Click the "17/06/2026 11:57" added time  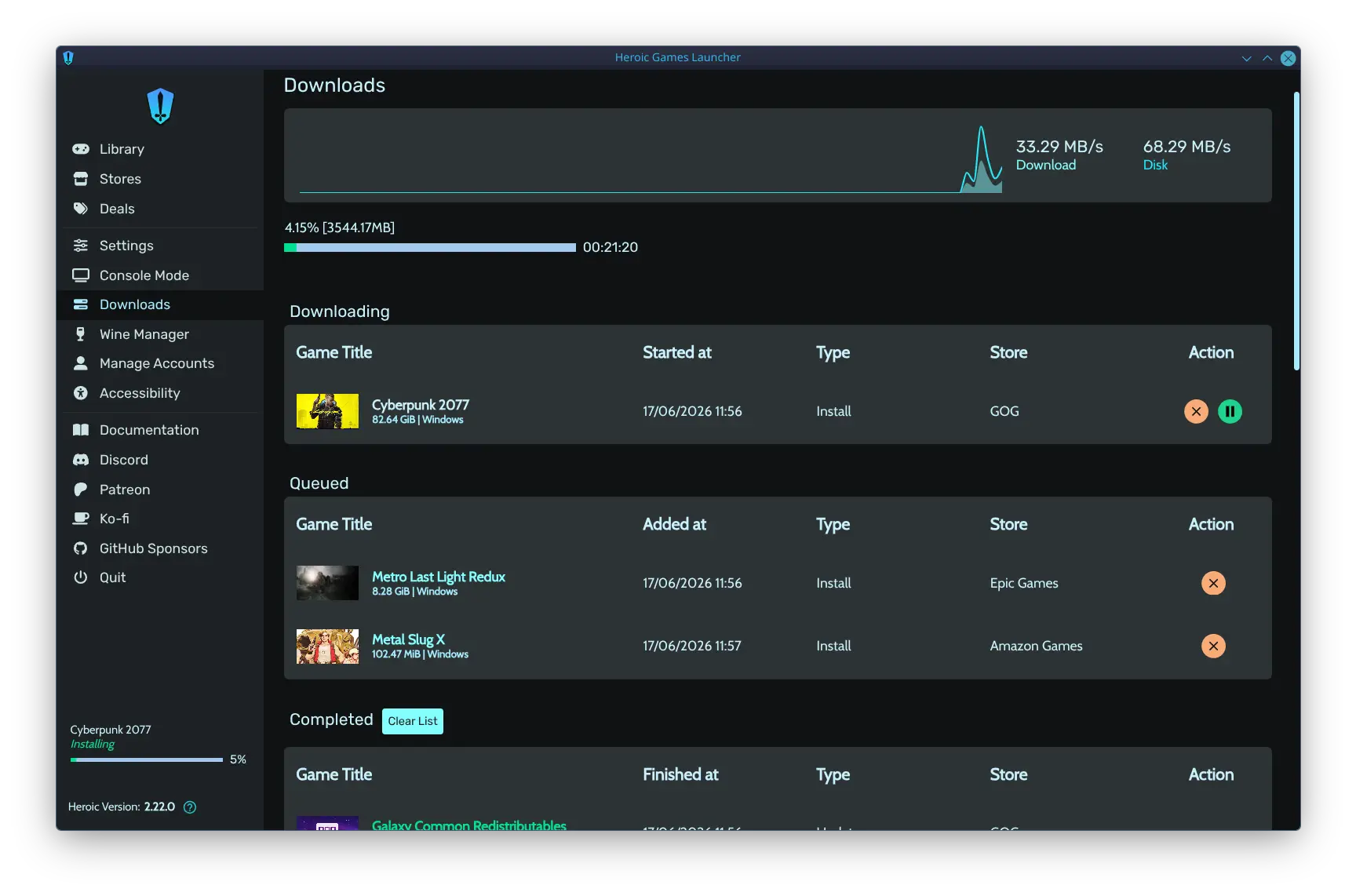(x=692, y=646)
